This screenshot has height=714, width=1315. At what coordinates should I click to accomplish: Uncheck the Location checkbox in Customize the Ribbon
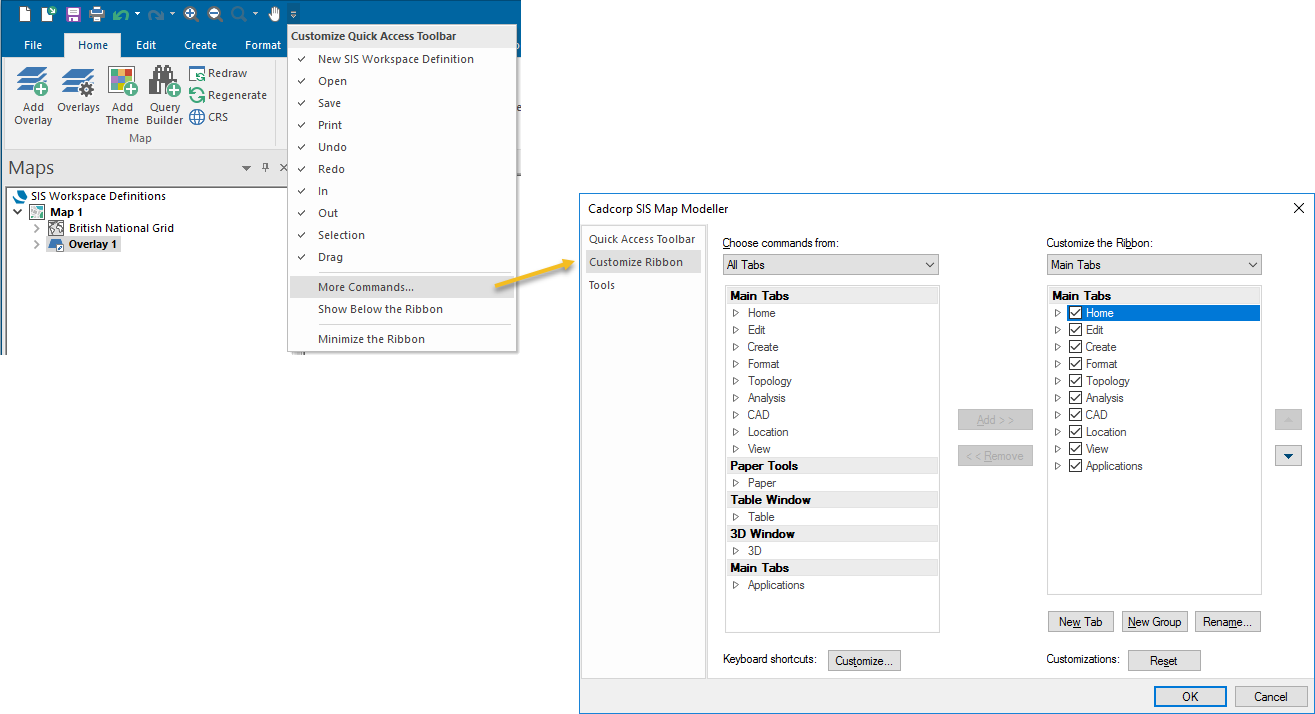pyautogui.click(x=1075, y=432)
